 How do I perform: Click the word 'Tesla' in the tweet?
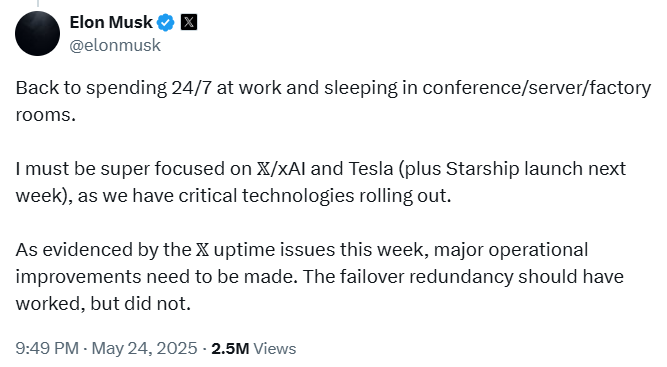click(x=371, y=169)
